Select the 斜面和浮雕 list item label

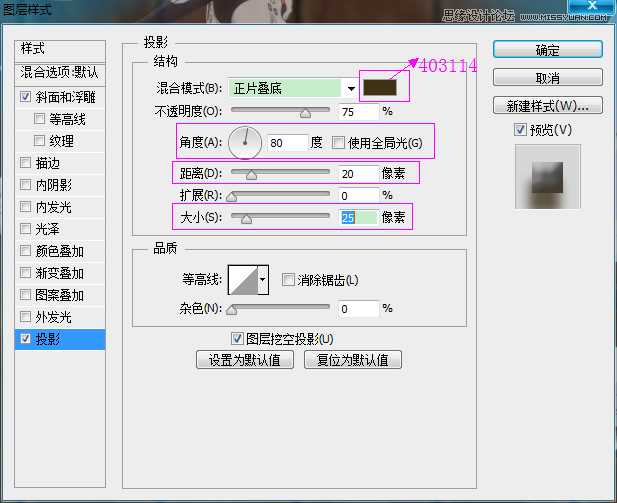66,97
